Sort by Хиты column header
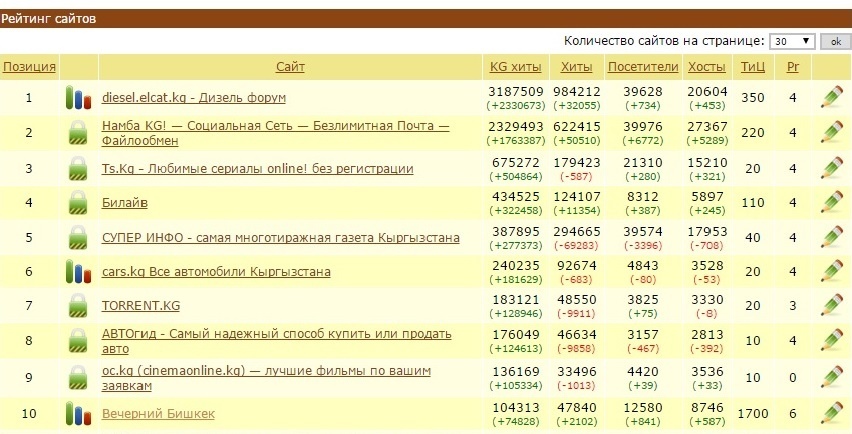This screenshot has width=852, height=434. coord(577,67)
